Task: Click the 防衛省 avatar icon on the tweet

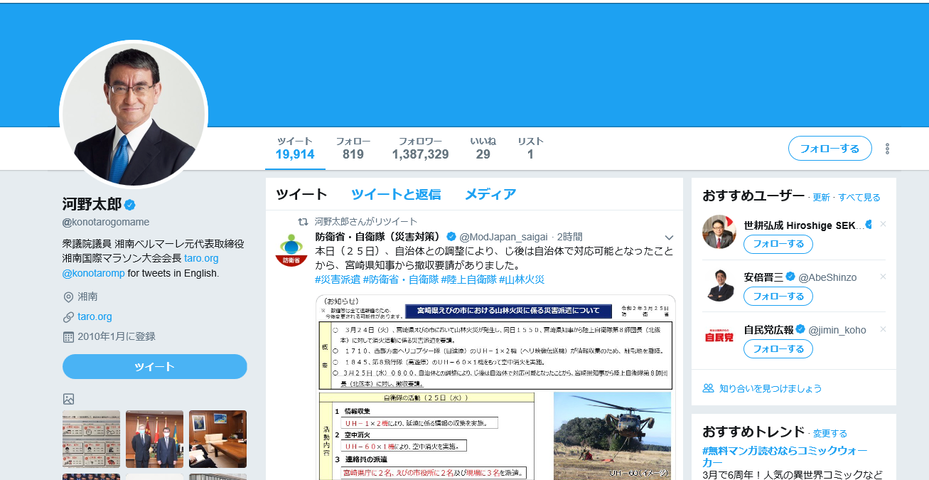Action: (x=291, y=250)
